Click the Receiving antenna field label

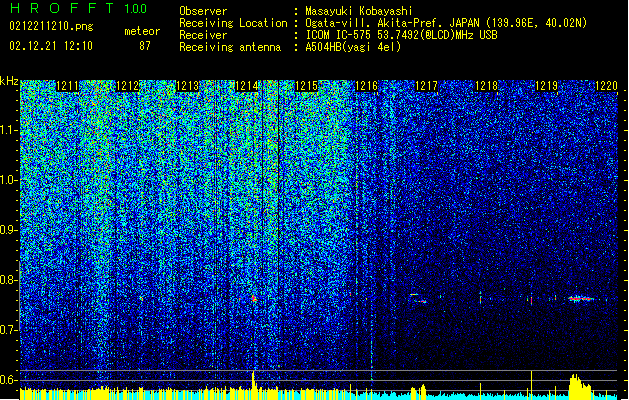coord(230,47)
